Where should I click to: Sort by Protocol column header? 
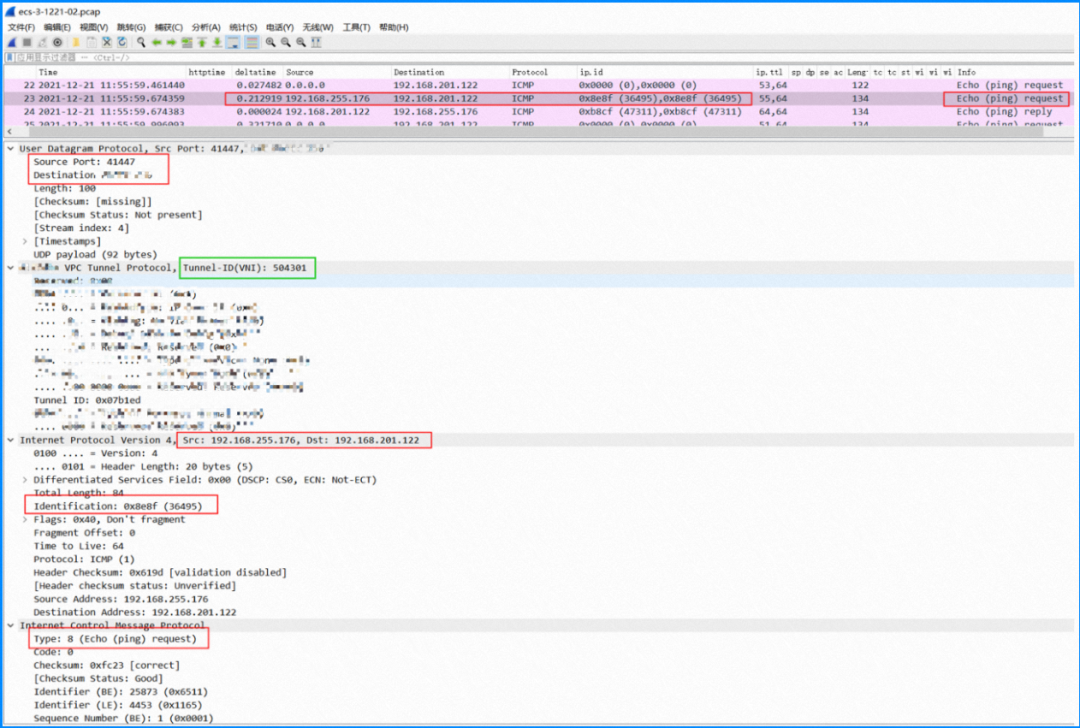(542, 72)
